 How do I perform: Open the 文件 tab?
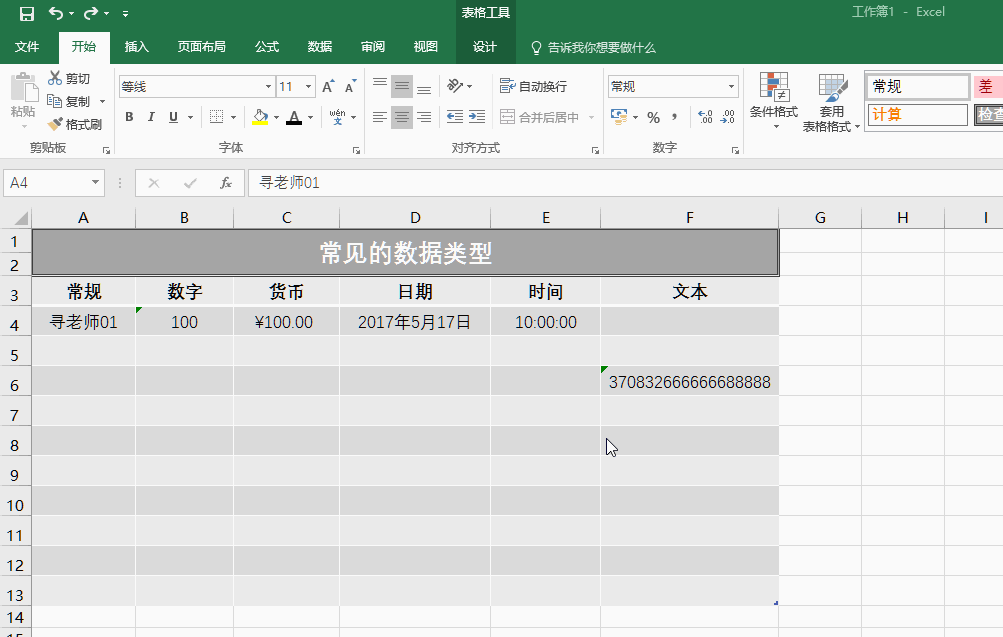click(28, 47)
